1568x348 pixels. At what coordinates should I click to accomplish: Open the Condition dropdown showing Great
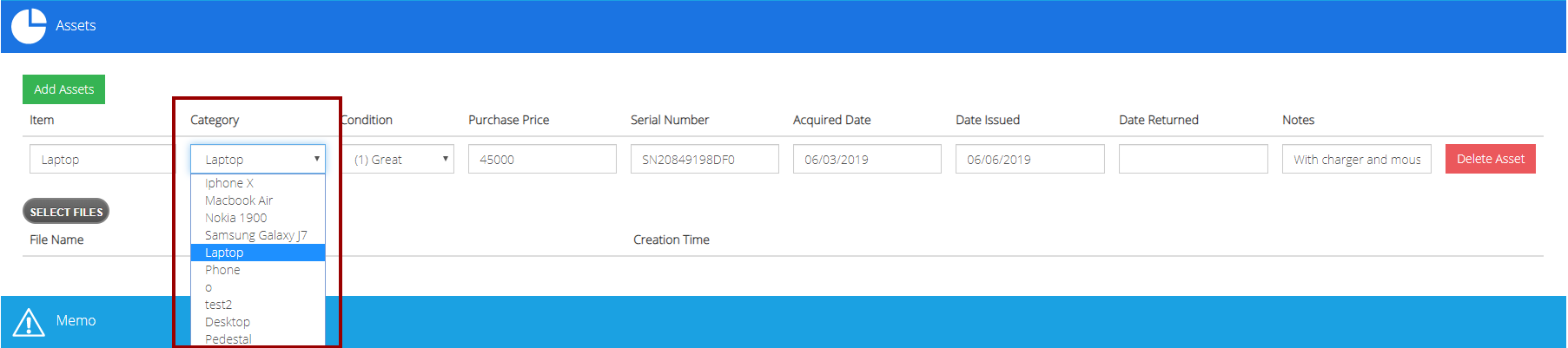coord(402,159)
